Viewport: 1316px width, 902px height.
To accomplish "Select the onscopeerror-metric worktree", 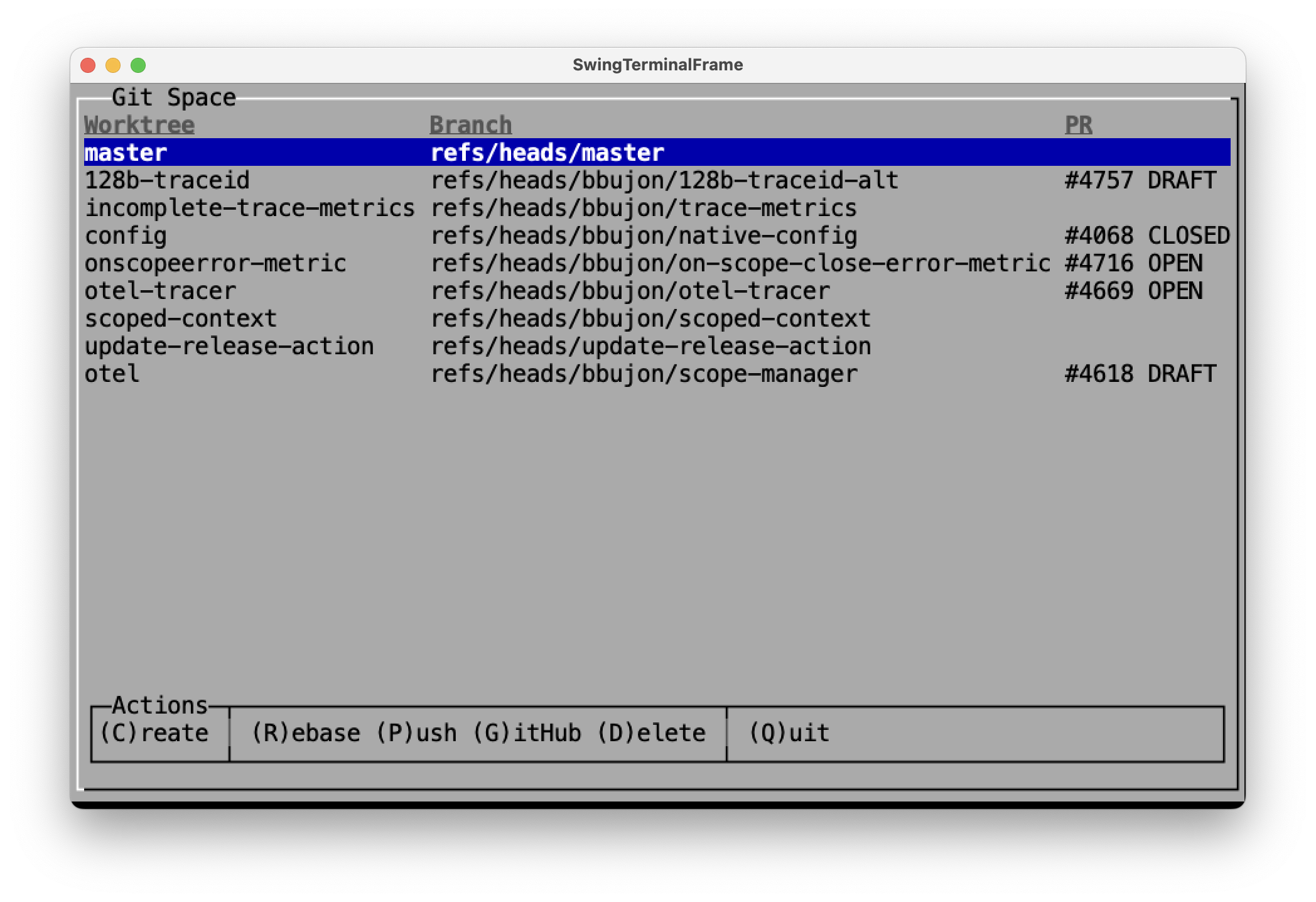I will [x=215, y=263].
